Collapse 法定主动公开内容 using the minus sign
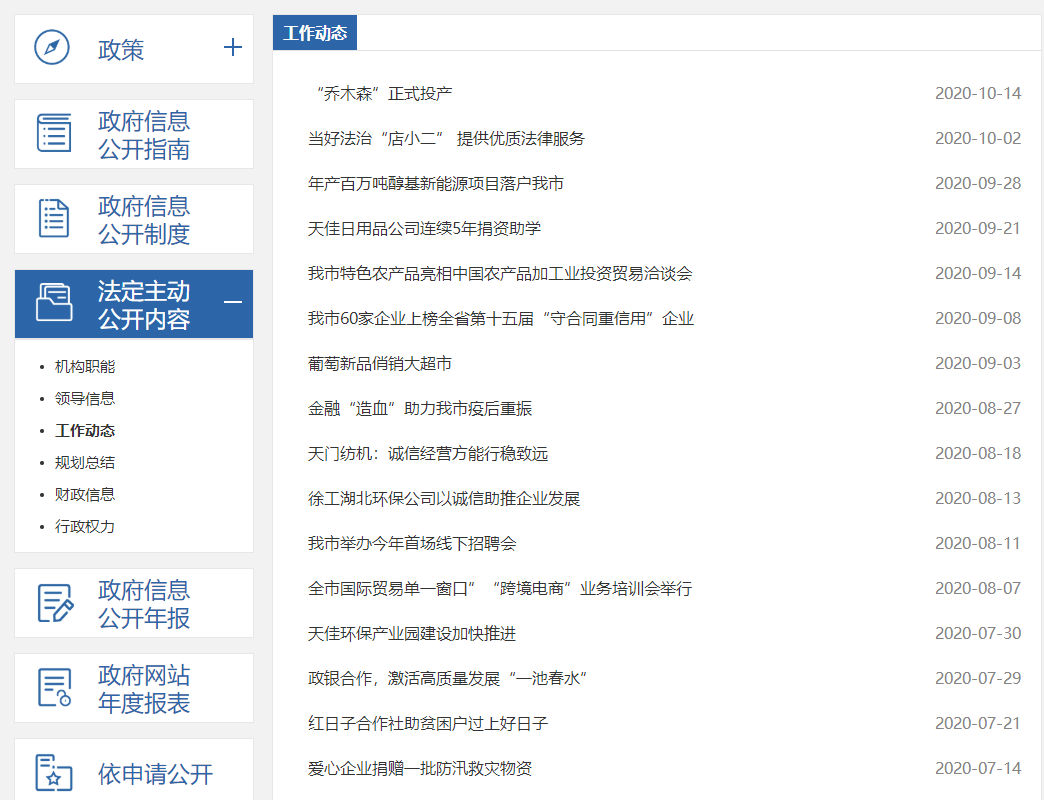This screenshot has height=800, width=1044. [232, 302]
